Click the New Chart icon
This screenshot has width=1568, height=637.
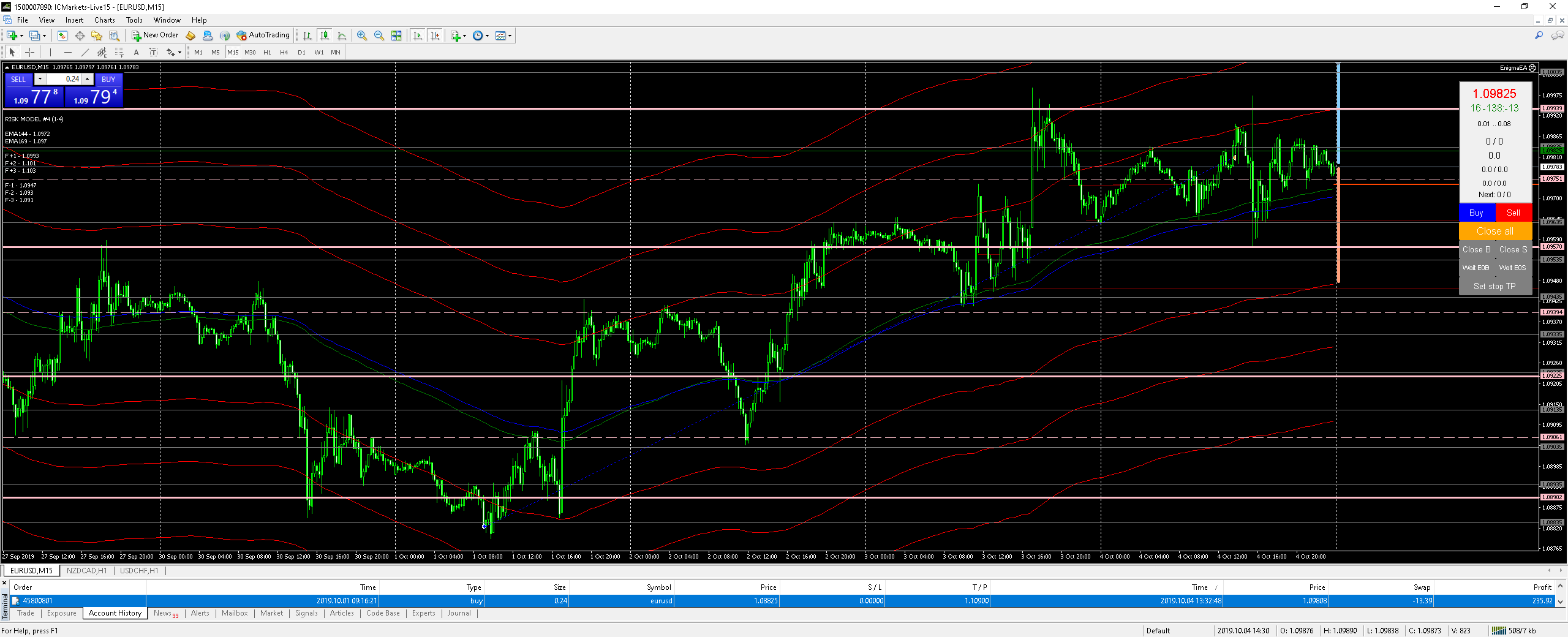(x=12, y=36)
